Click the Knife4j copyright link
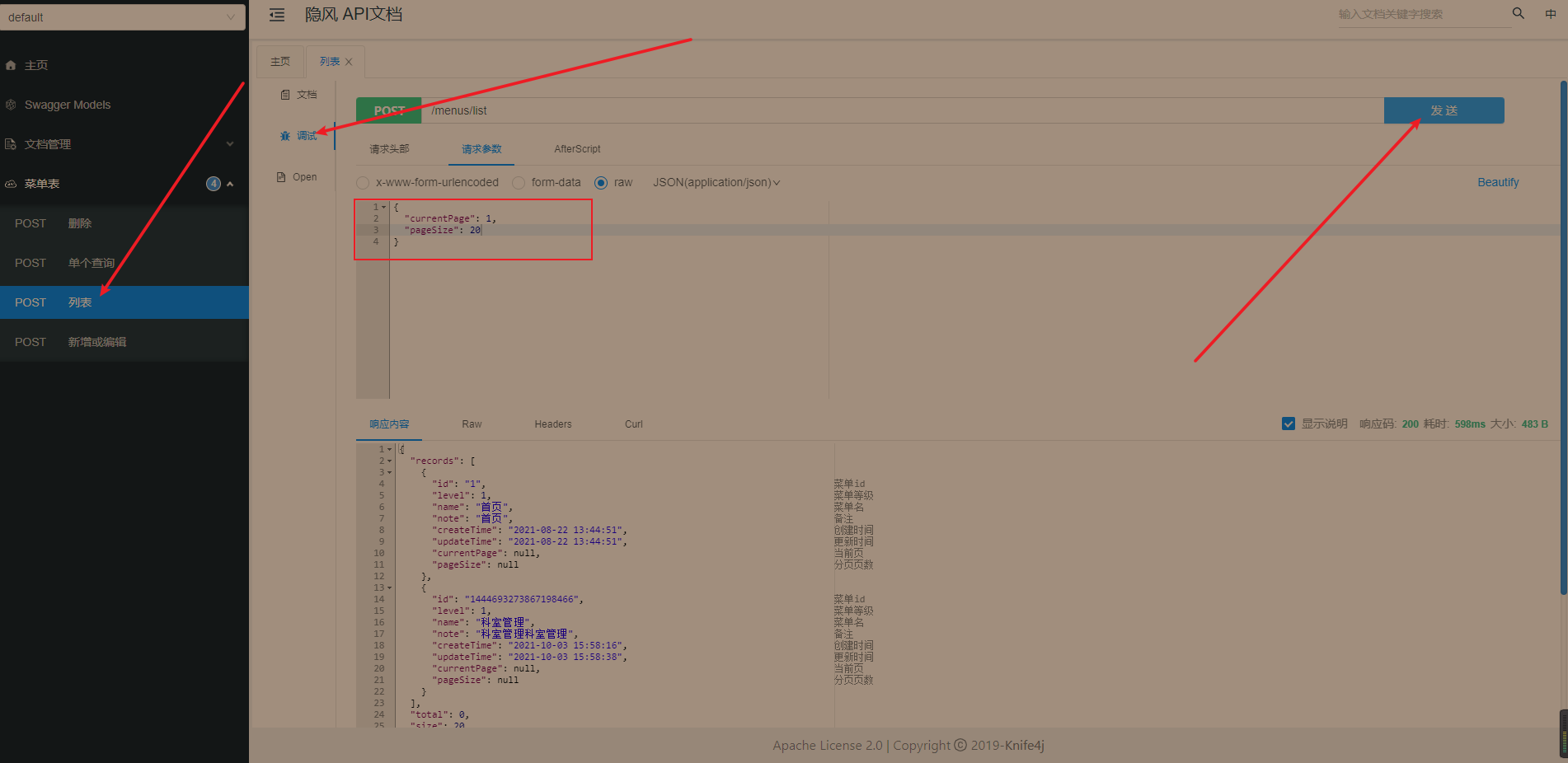The image size is (1568, 763). (1024, 746)
